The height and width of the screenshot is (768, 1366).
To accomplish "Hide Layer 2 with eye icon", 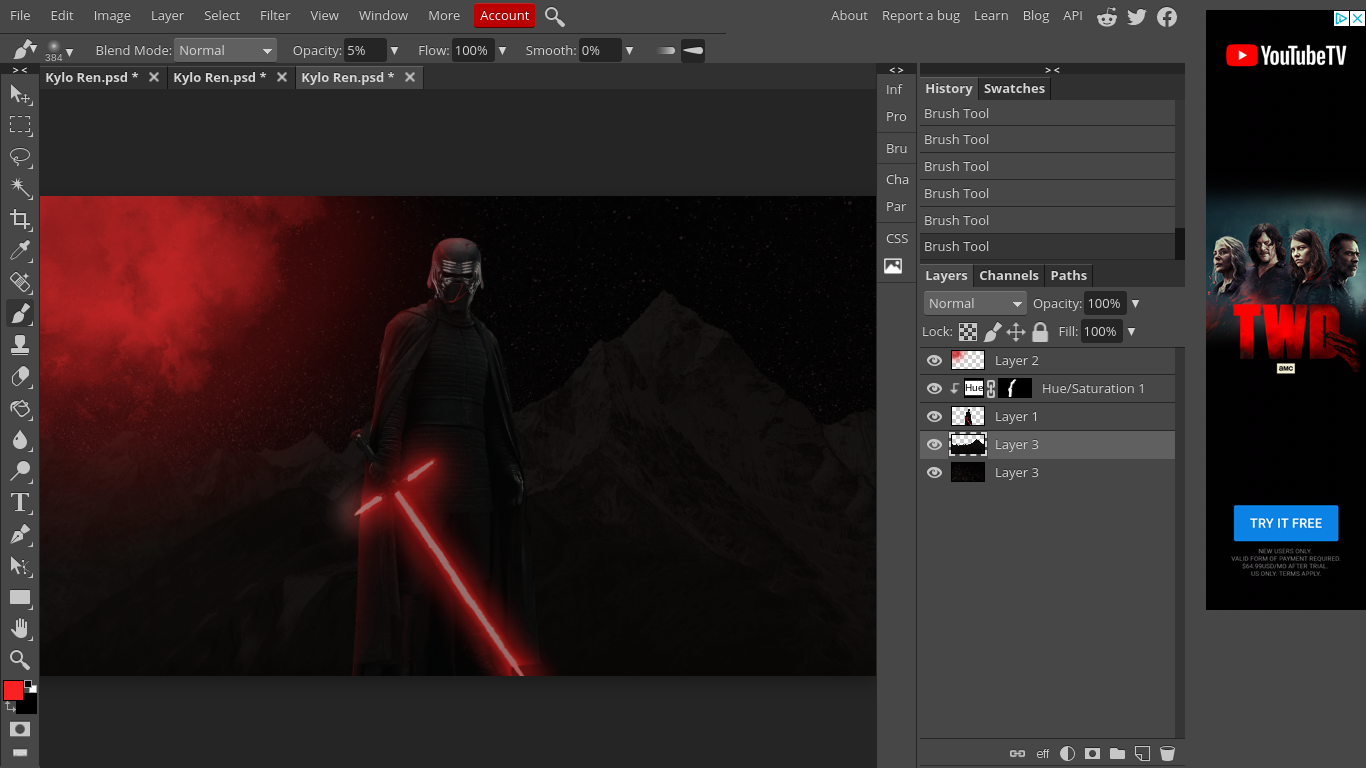I will click(934, 361).
